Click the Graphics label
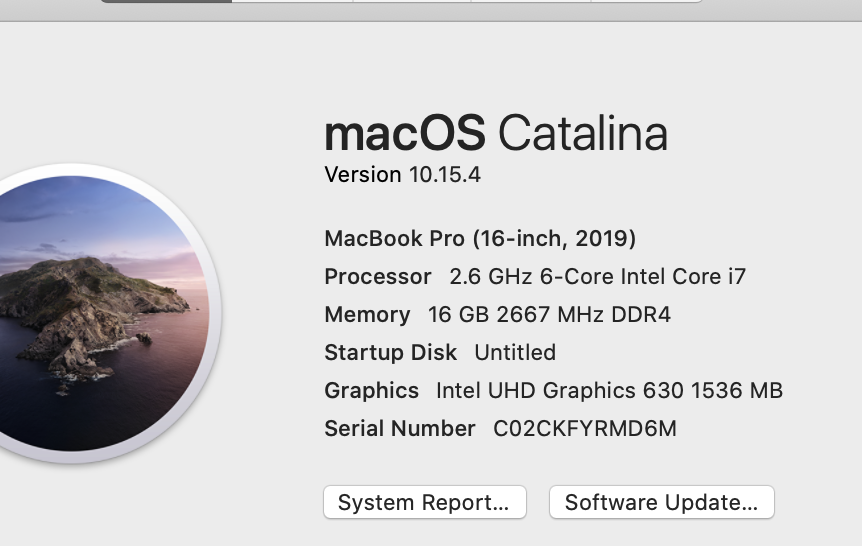The height and width of the screenshot is (546, 862). pyautogui.click(x=372, y=390)
